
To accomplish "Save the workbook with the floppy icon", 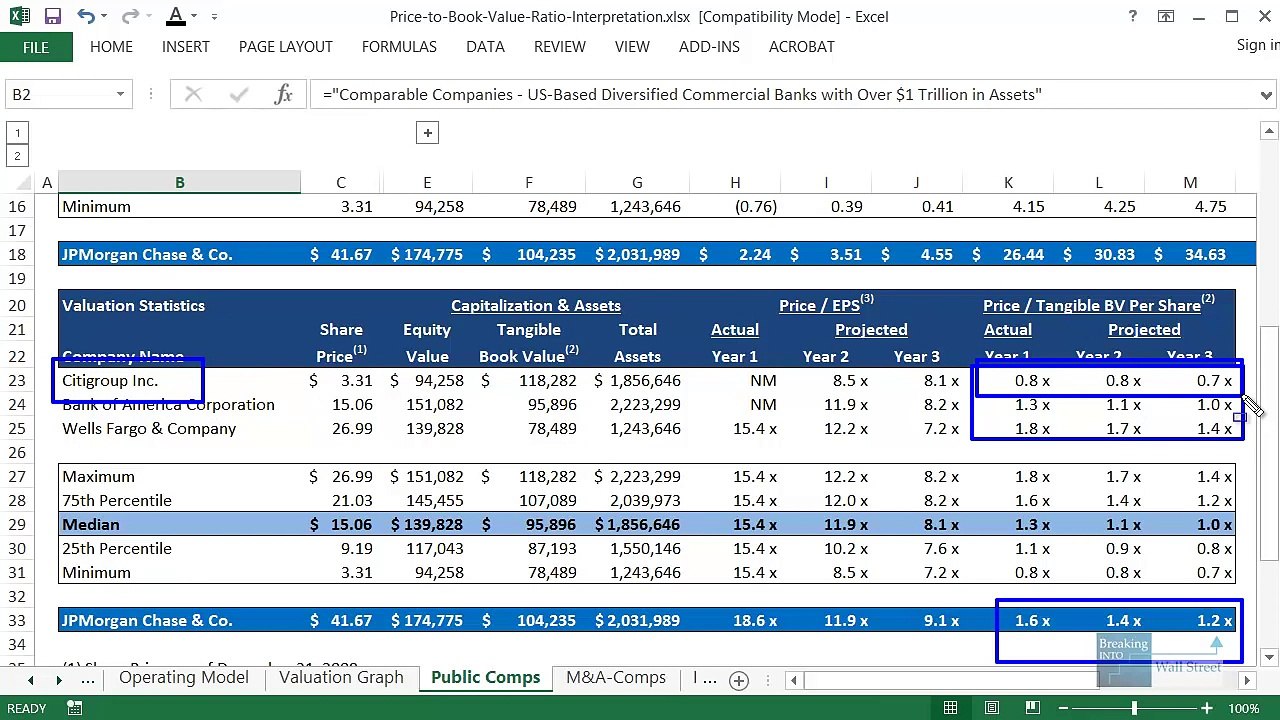I will 53,16.
